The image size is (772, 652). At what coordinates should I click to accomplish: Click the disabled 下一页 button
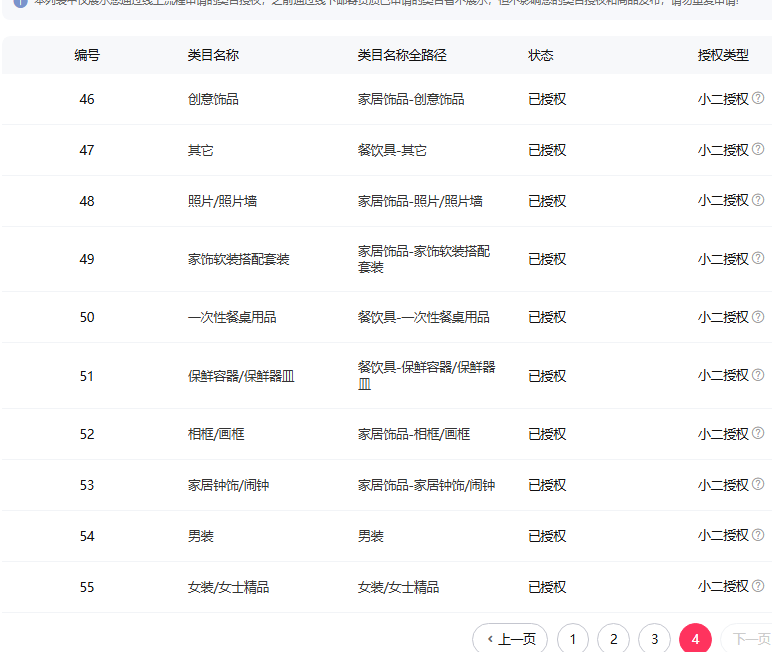[748, 639]
